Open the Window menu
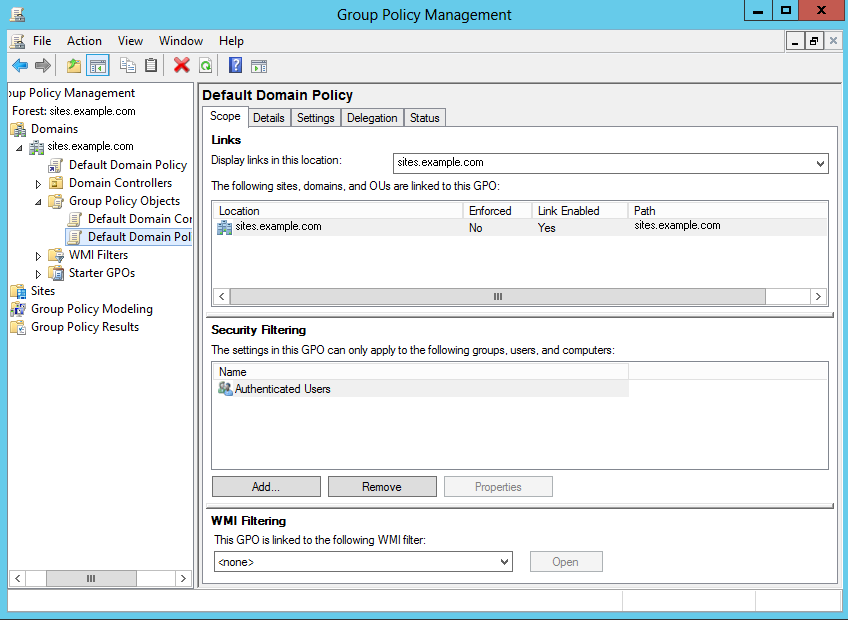The image size is (848, 620). (x=181, y=41)
